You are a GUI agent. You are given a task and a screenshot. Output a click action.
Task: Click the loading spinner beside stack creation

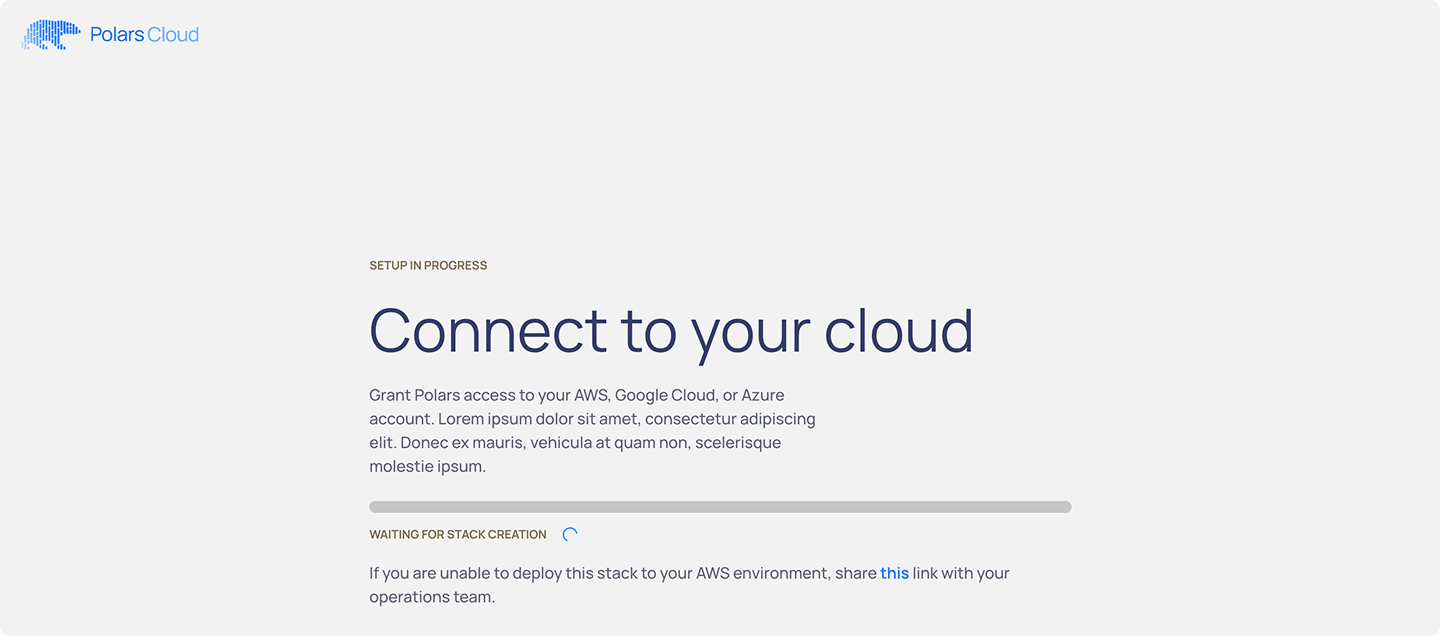[570, 534]
